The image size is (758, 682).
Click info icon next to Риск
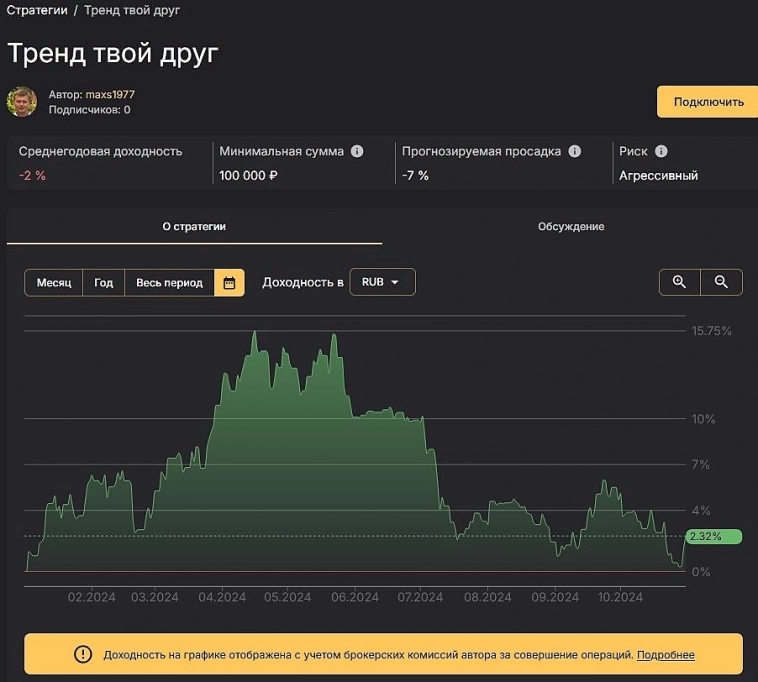pyautogui.click(x=661, y=152)
